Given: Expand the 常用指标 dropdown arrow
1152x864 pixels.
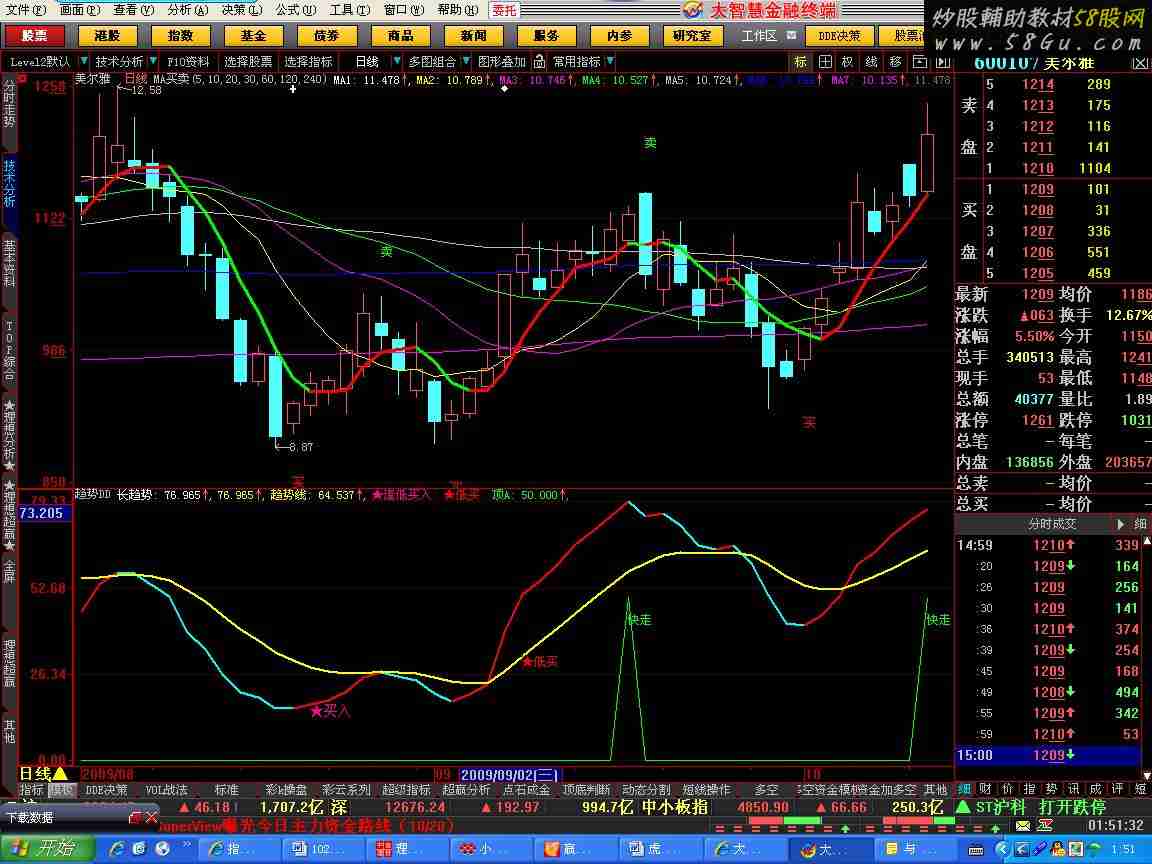Looking at the screenshot, I should [610, 61].
